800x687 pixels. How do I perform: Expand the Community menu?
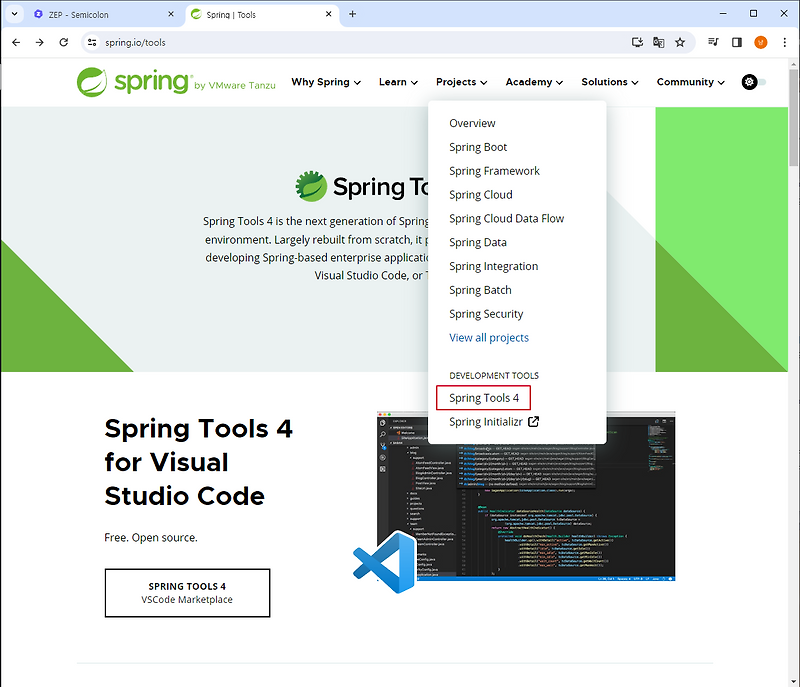pos(690,82)
